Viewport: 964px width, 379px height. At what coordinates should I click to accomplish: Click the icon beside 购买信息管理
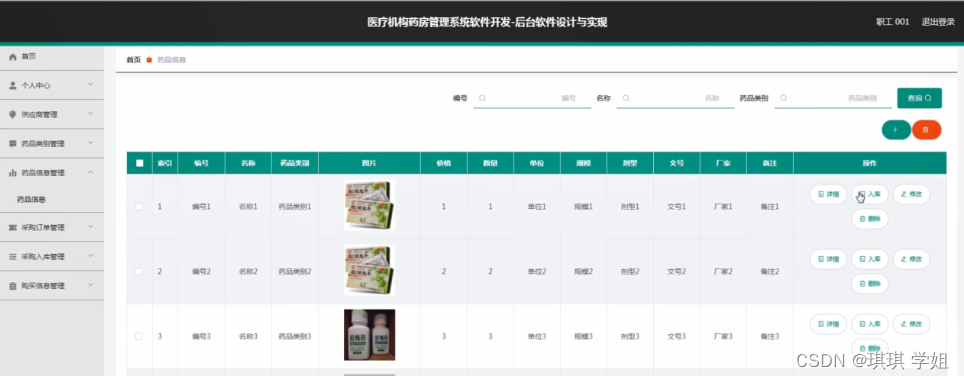12,286
